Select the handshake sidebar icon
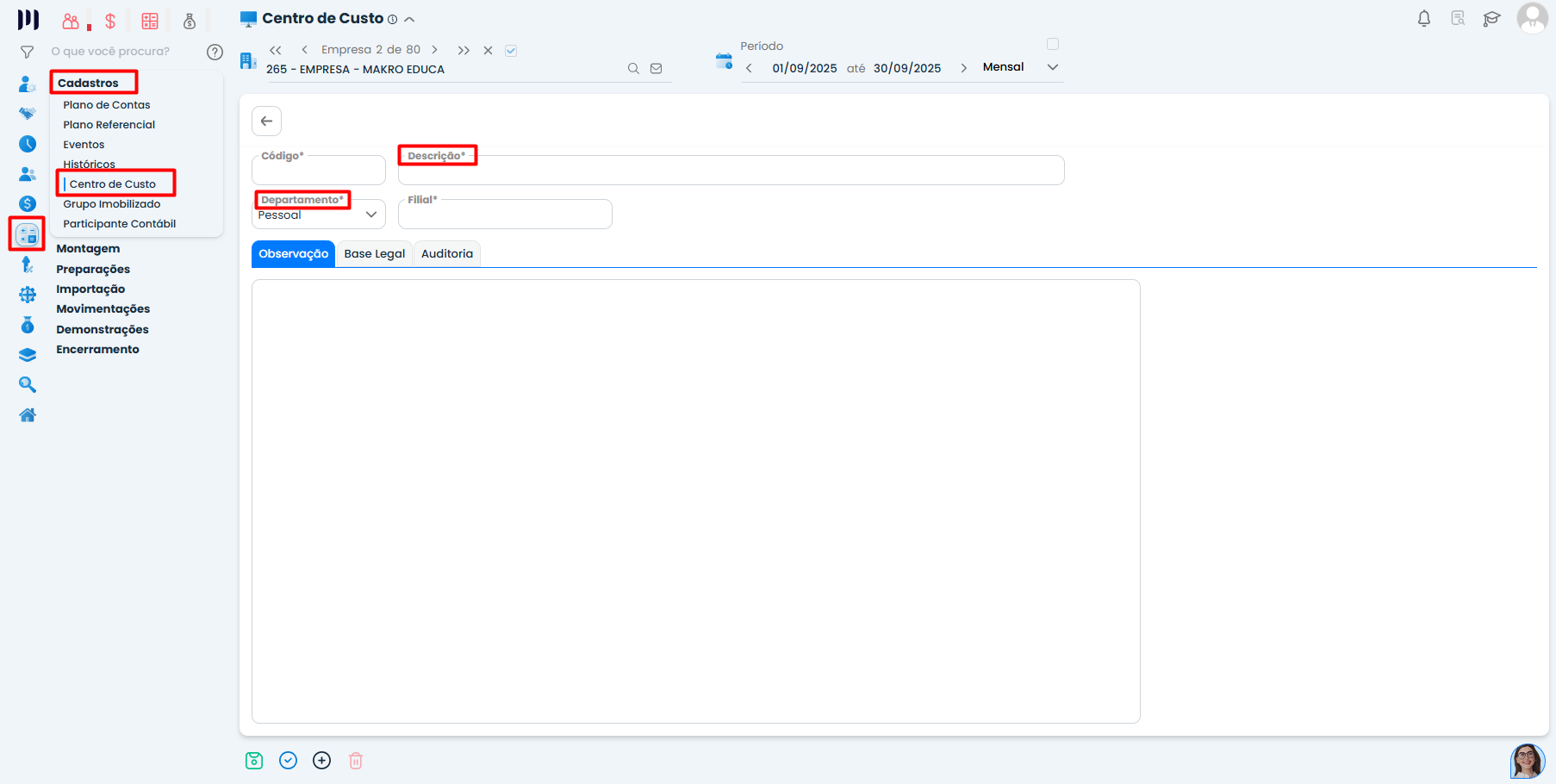The width and height of the screenshot is (1556, 784). (x=28, y=114)
